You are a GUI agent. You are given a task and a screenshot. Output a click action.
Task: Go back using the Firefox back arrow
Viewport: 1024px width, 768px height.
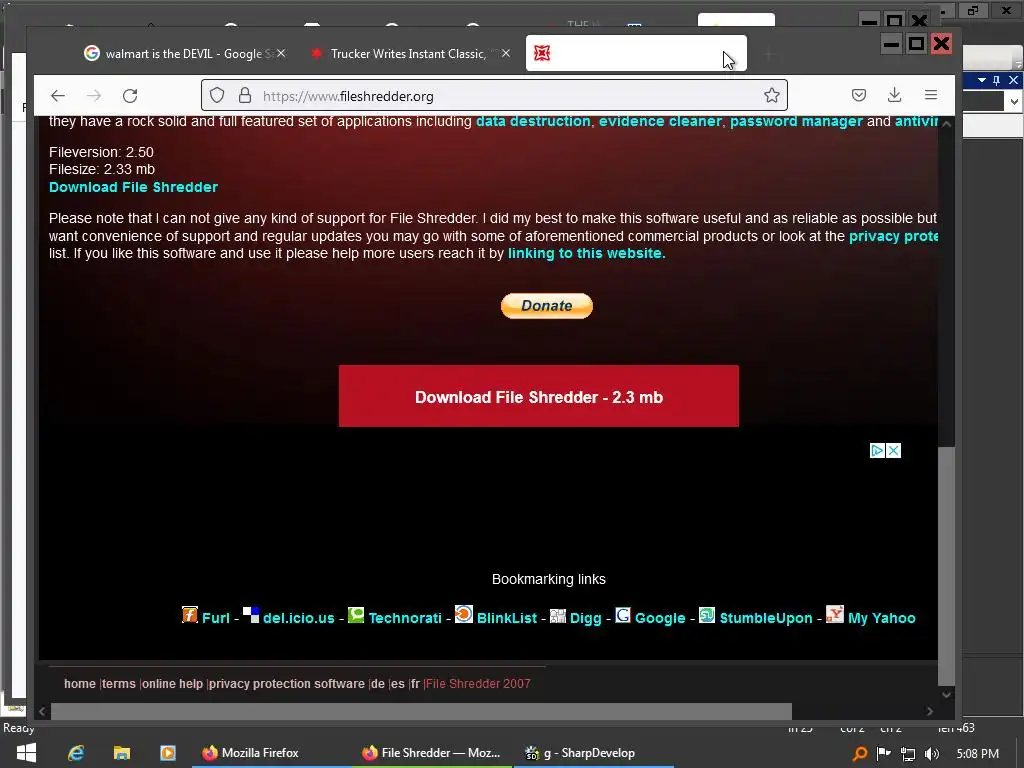pyautogui.click(x=58, y=96)
